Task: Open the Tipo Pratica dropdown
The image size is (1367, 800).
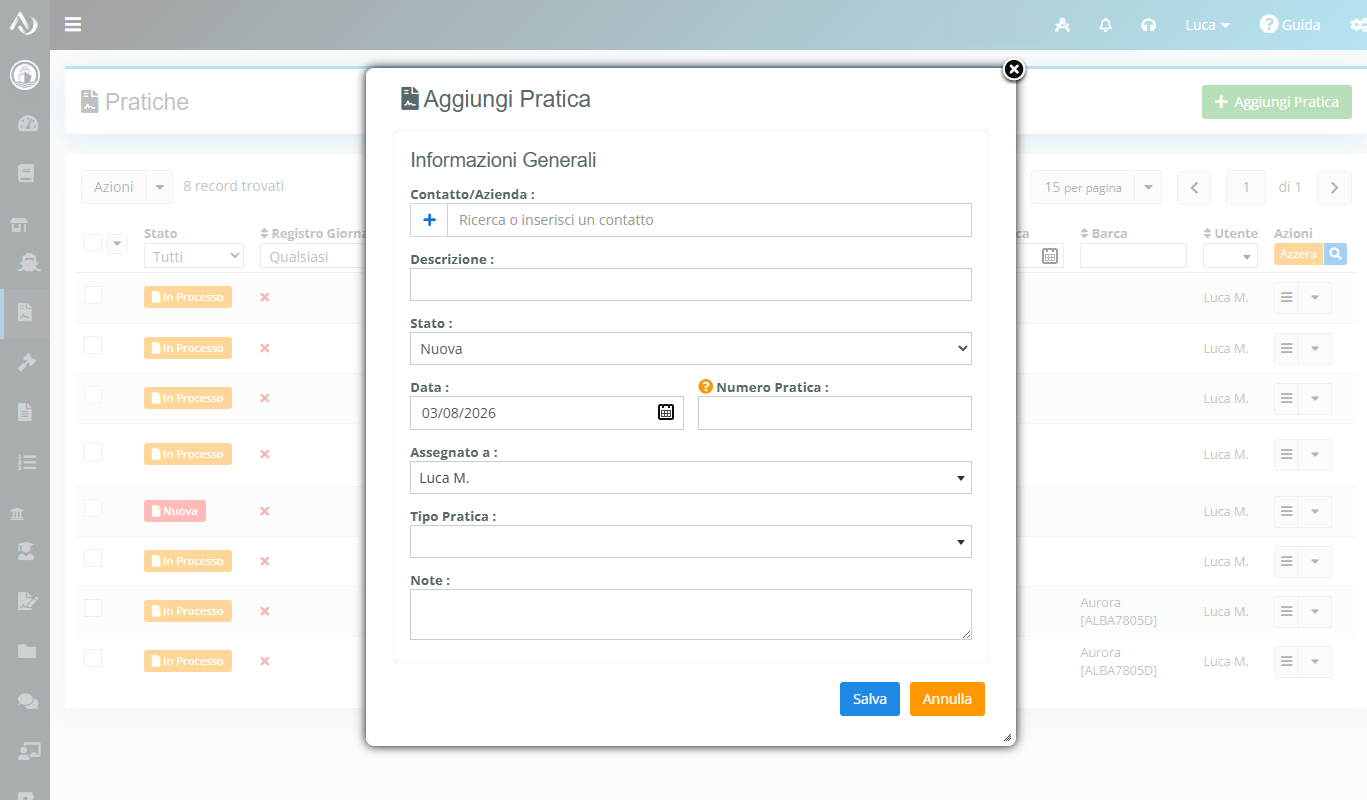Action: pyautogui.click(x=691, y=542)
